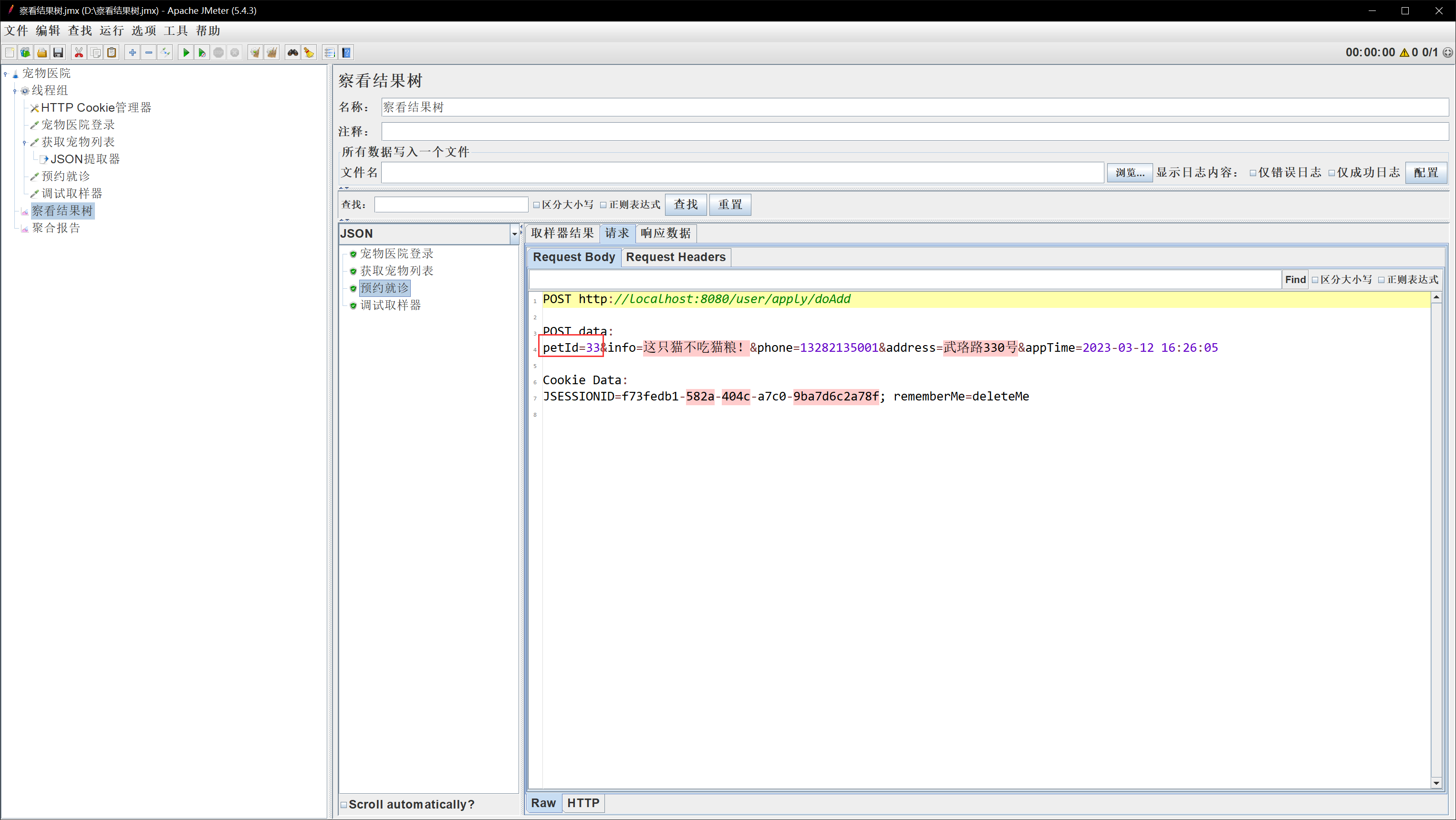Viewport: 1456px width, 820px height.
Task: Open the Function Helper list icon
Action: click(x=330, y=53)
